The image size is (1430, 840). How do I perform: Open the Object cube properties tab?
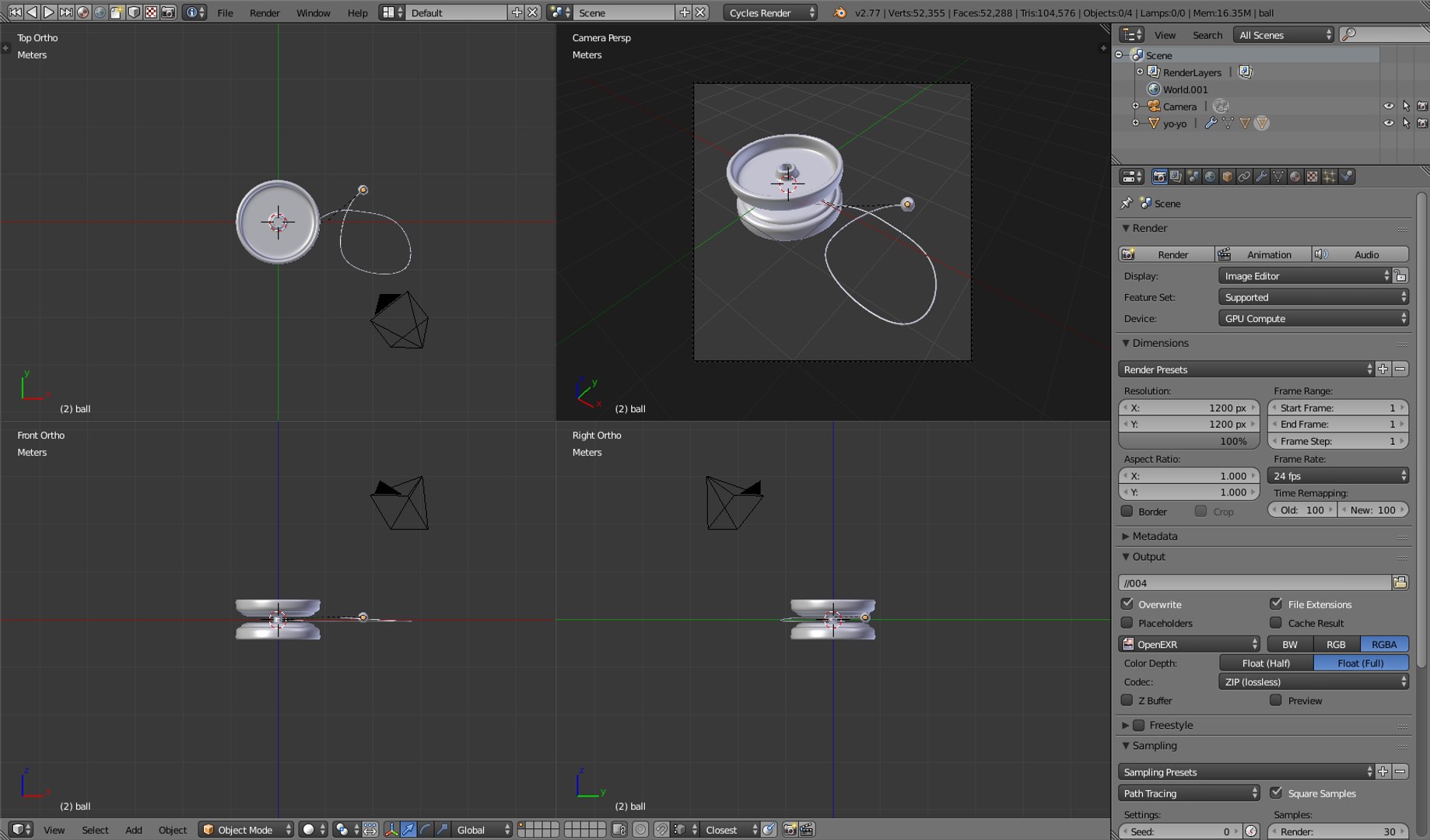(1227, 177)
